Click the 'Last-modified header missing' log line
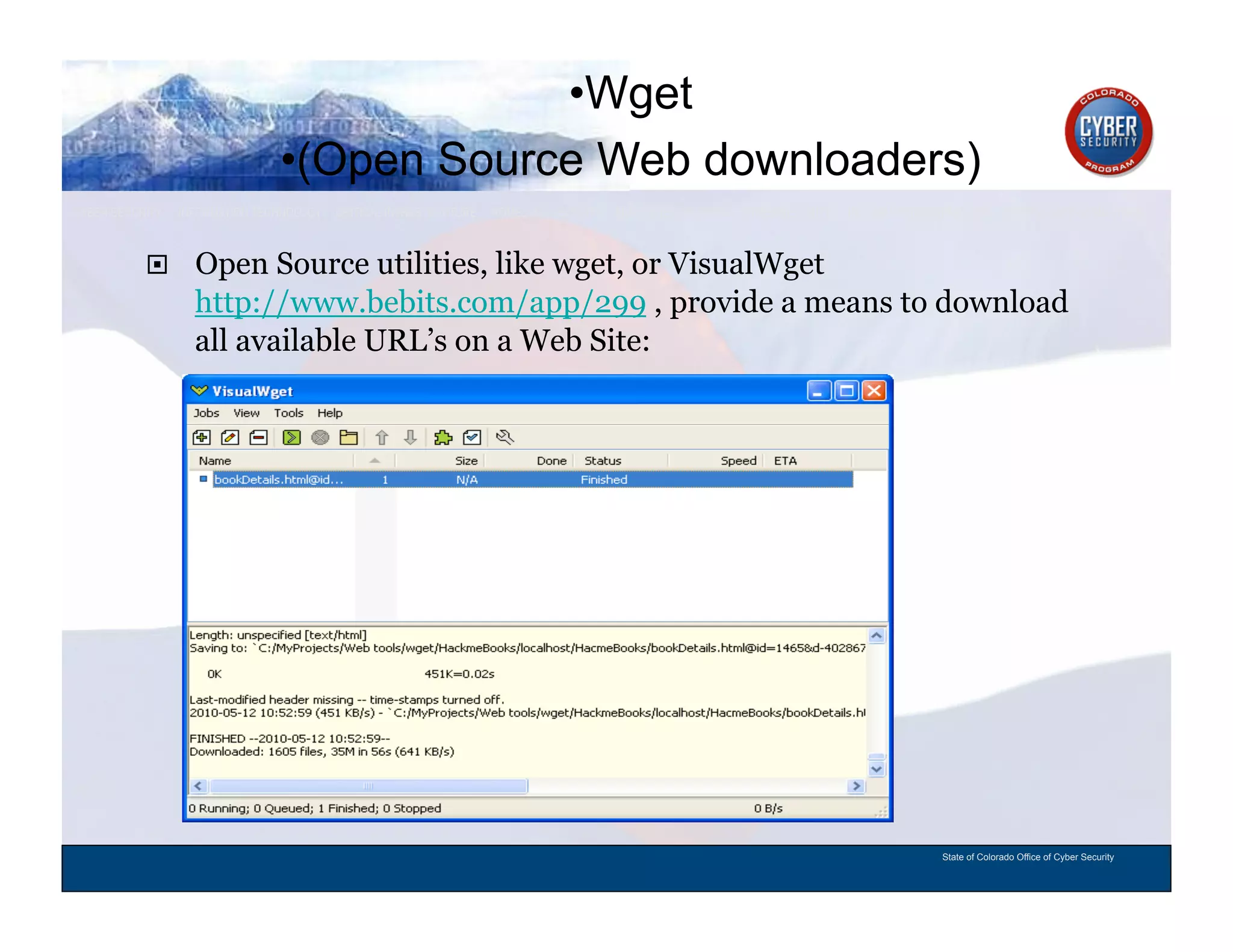Screen dimensions: 1233x952 347,700
